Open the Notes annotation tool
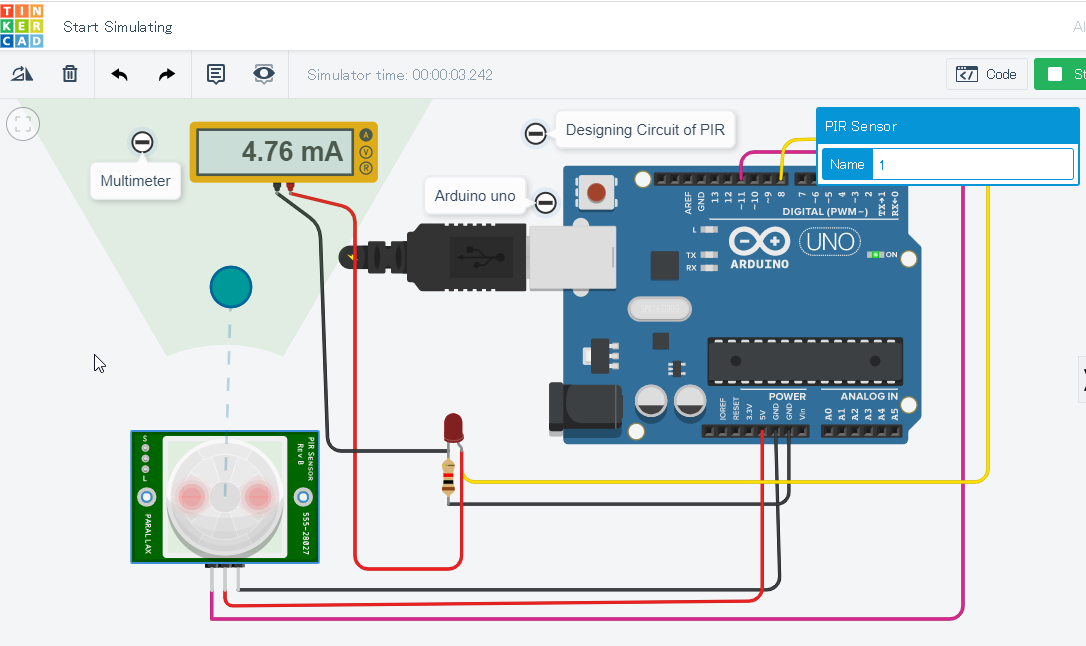 tap(215, 73)
